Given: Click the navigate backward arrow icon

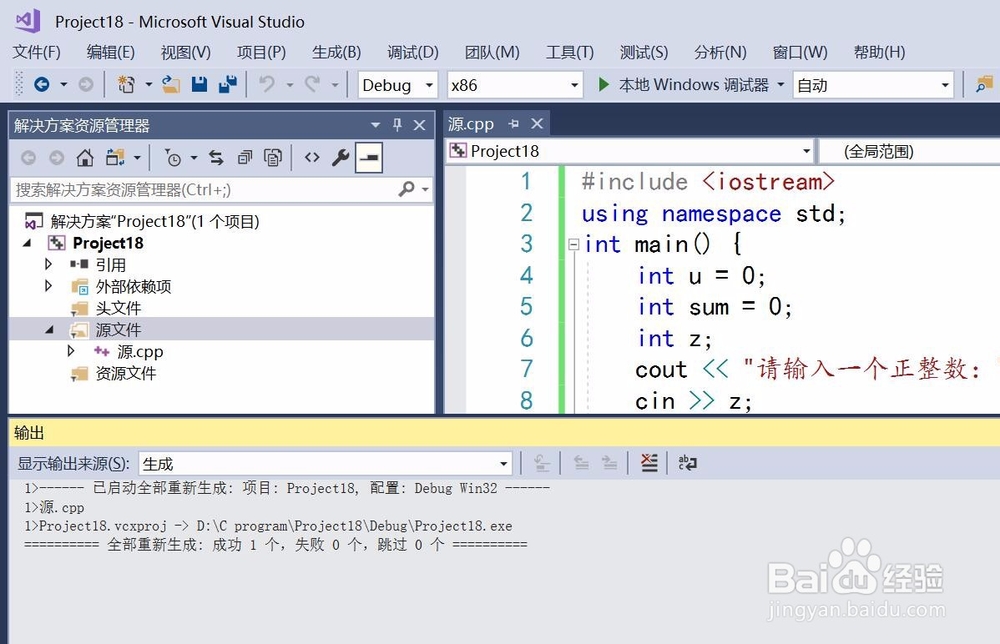Looking at the screenshot, I should (41, 84).
